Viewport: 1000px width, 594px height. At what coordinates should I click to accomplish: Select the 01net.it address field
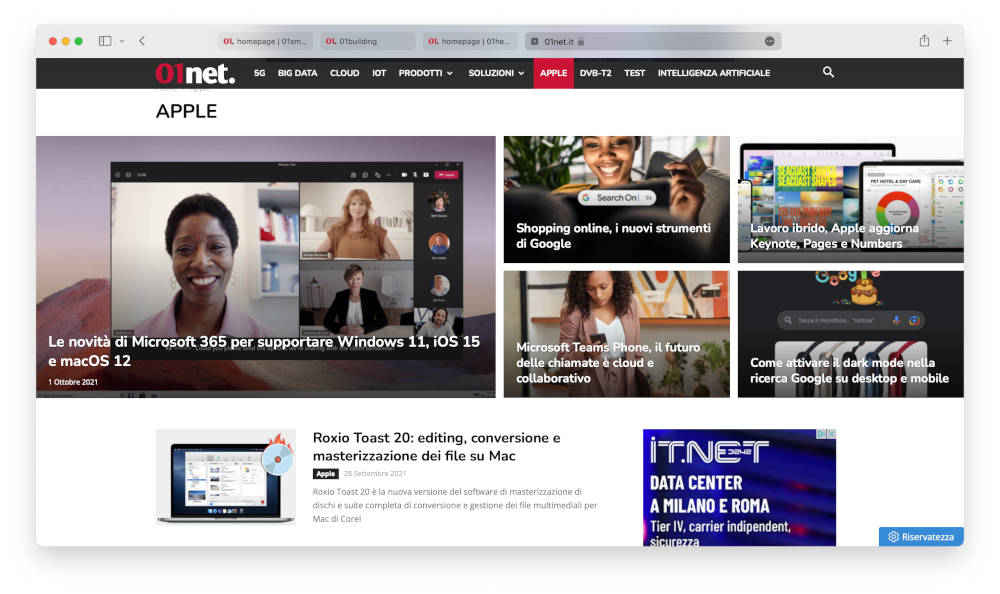[652, 41]
